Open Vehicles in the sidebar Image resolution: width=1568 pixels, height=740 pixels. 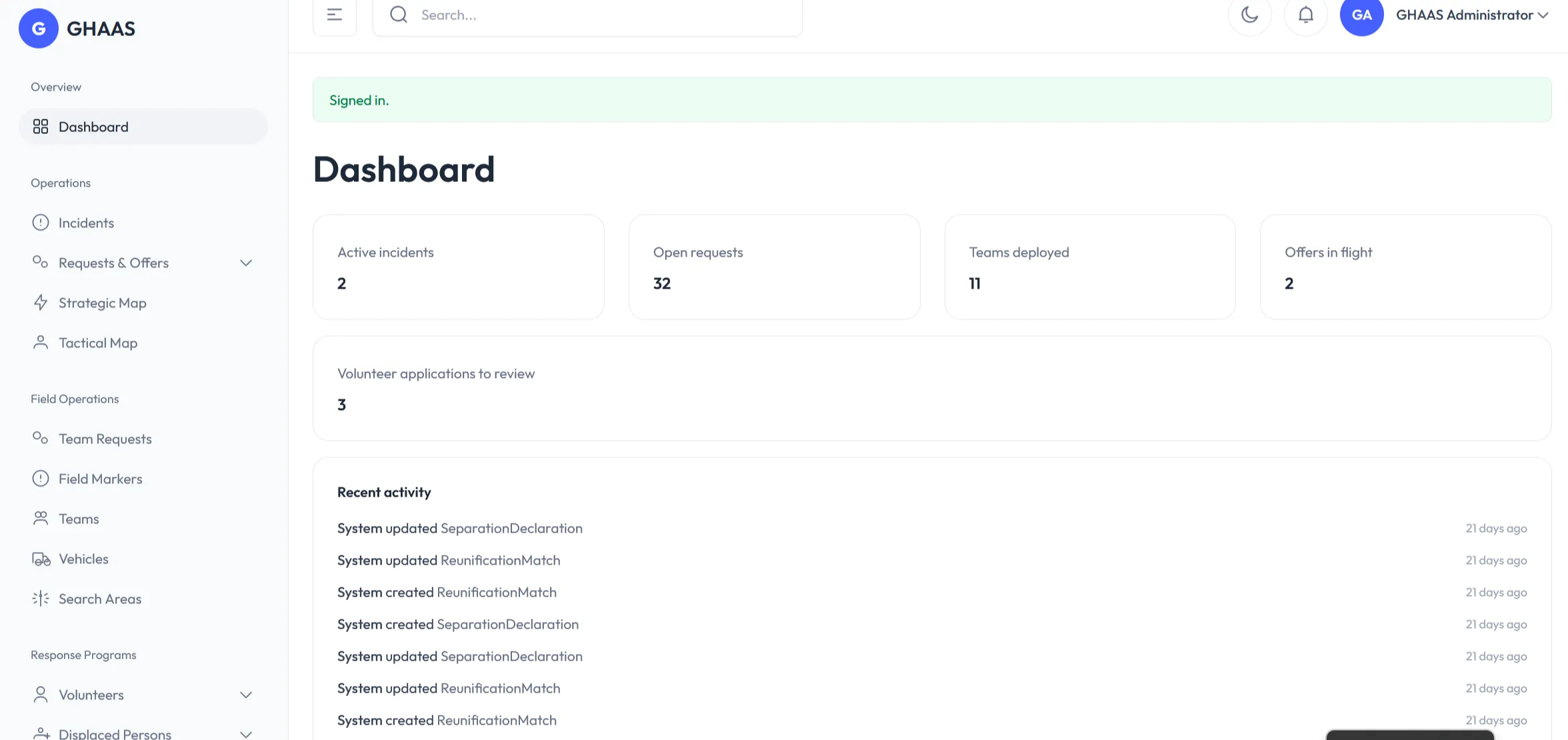click(143, 559)
